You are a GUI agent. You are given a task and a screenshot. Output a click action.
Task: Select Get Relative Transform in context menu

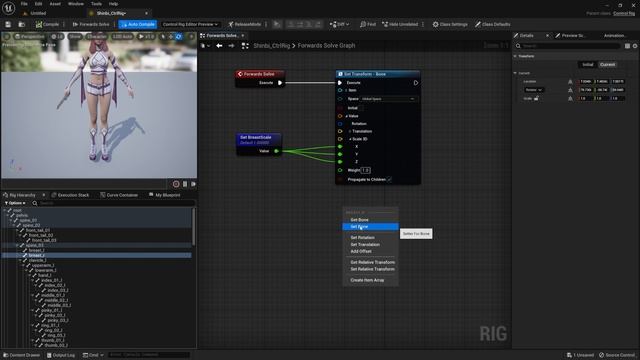[x=370, y=262]
